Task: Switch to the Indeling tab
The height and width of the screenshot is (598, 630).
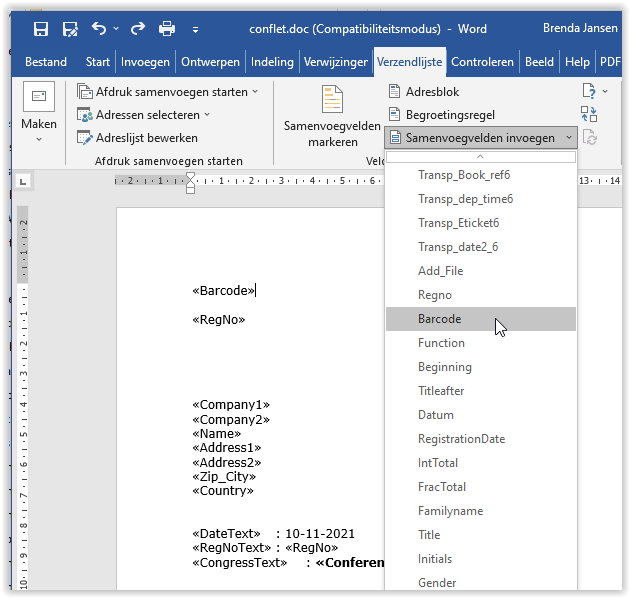Action: point(272,62)
